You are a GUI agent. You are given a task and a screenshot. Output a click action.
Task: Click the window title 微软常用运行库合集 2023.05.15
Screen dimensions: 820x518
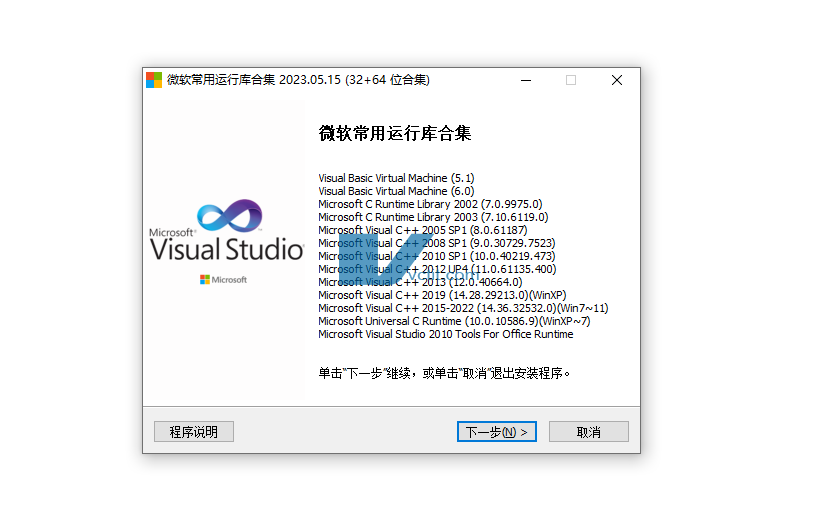tap(298, 80)
